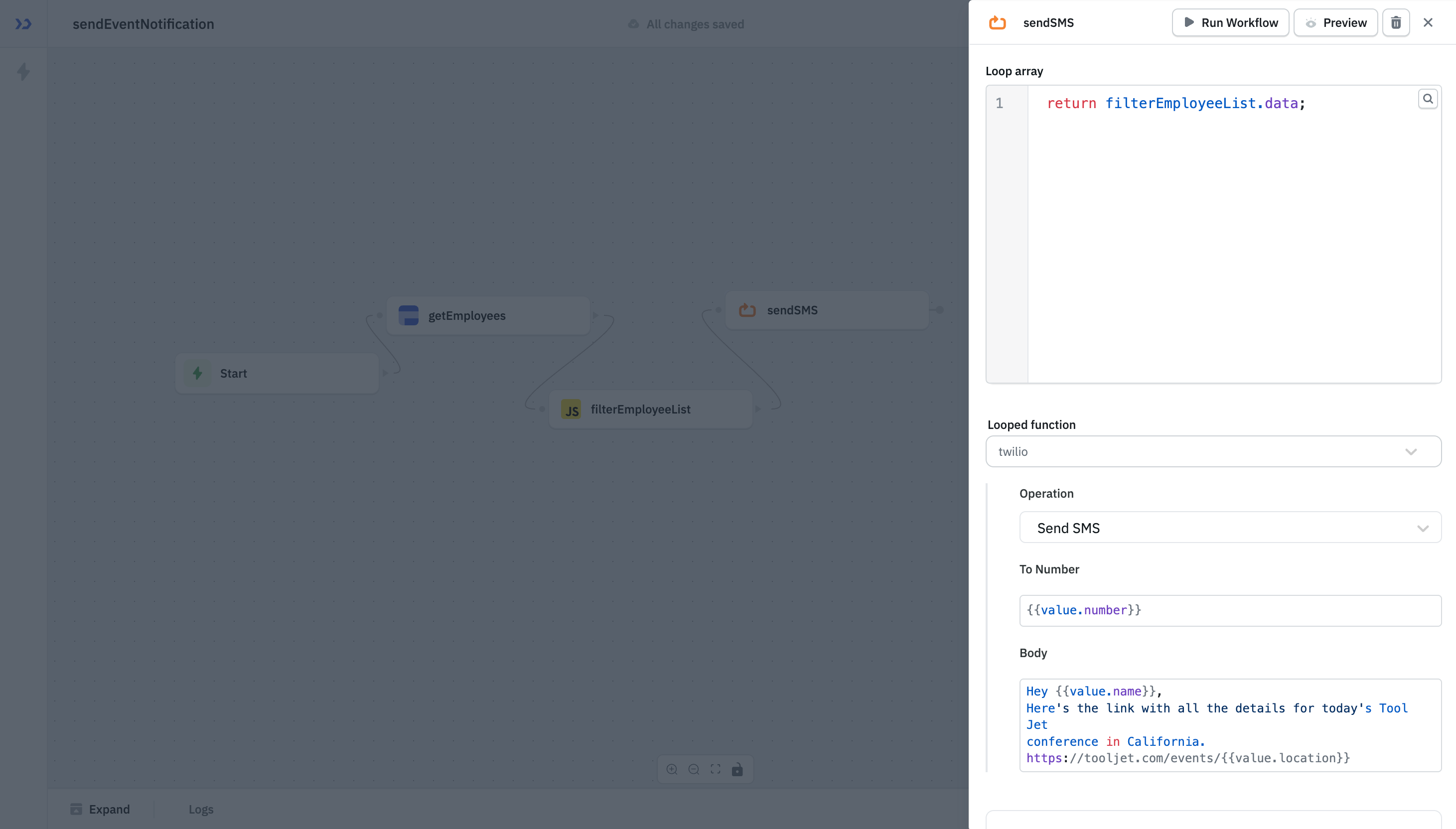Click the JS badge on filterEmployeeList node
The height and width of the screenshot is (829, 1456).
click(572, 409)
